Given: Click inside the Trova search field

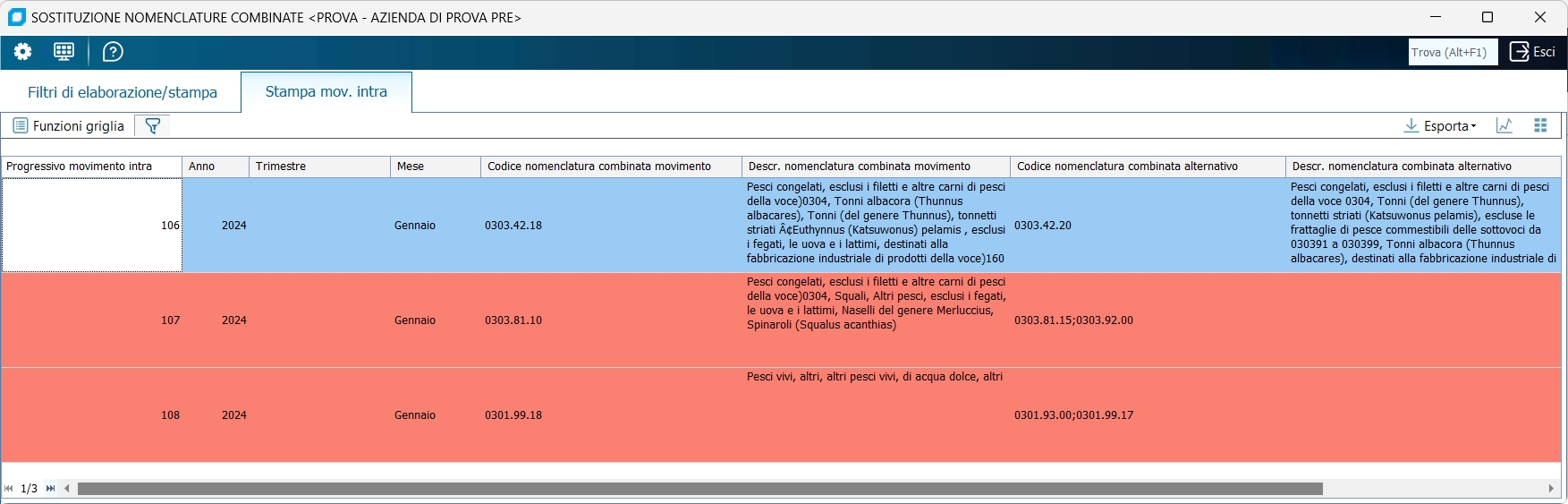Looking at the screenshot, I should coord(1453,52).
